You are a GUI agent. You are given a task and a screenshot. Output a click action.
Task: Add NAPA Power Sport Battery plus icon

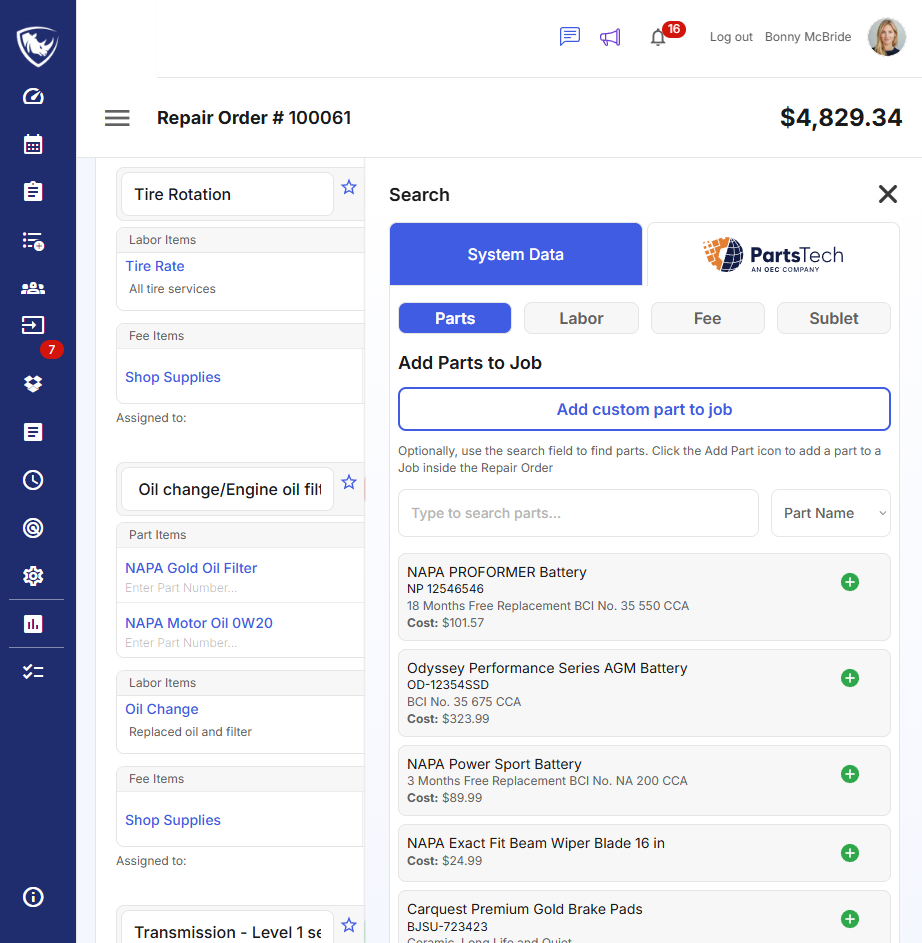pos(850,774)
